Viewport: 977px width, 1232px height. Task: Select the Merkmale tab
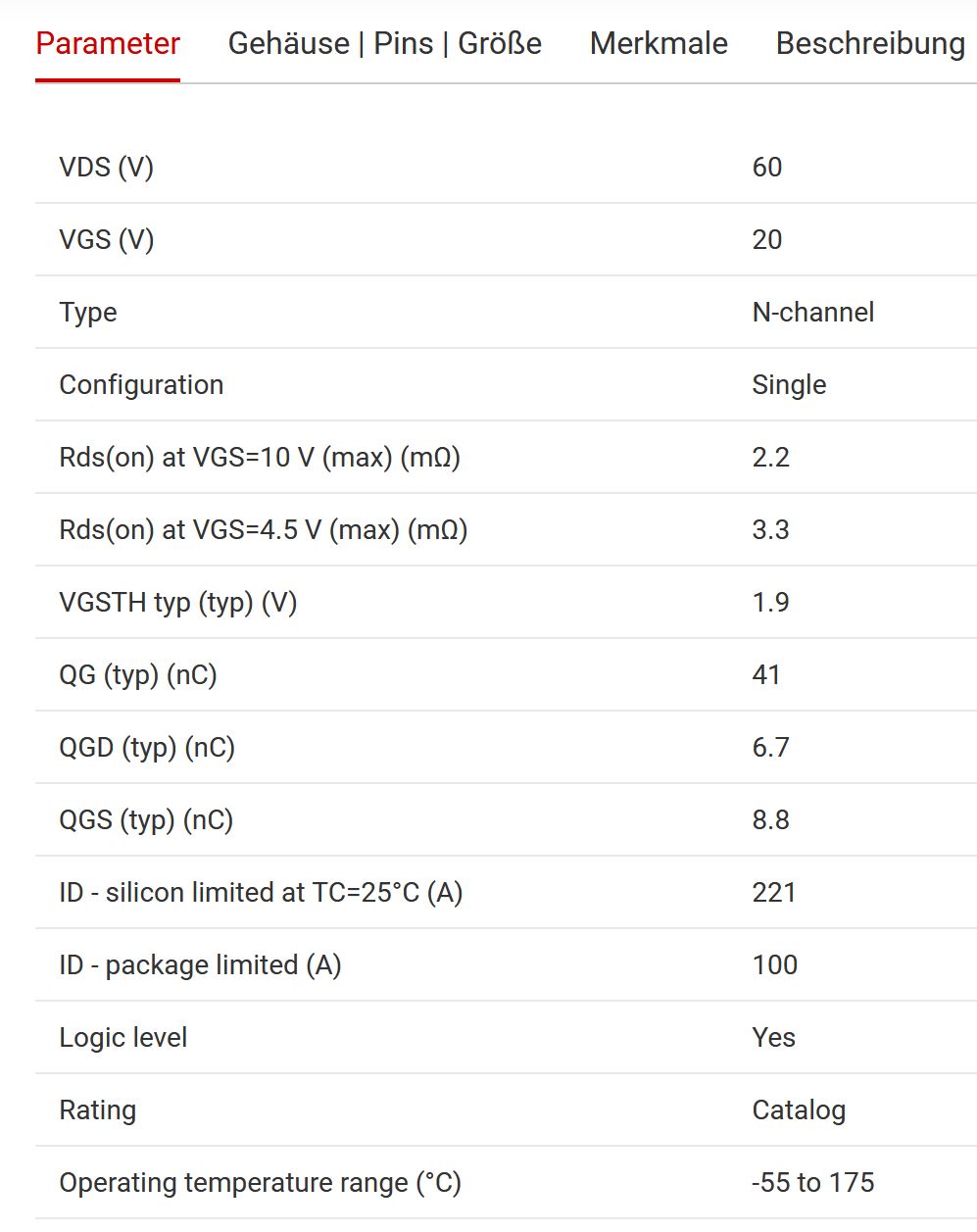pos(659,44)
